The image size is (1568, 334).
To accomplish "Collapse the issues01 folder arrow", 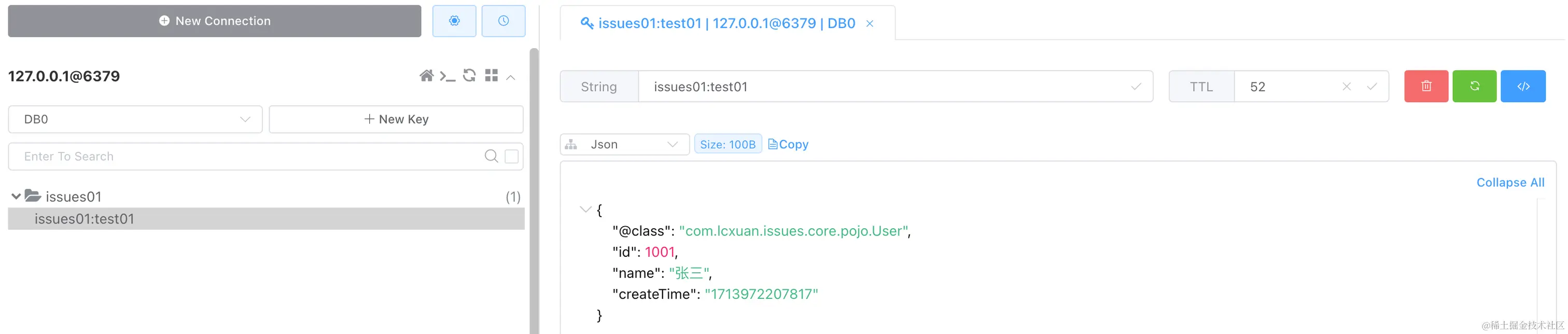I will (x=16, y=197).
